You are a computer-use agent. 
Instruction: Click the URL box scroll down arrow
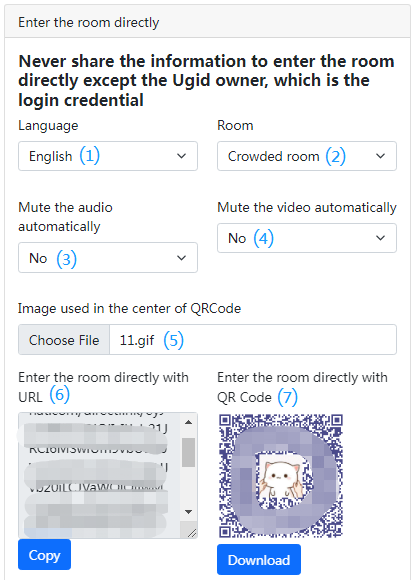[189, 512]
